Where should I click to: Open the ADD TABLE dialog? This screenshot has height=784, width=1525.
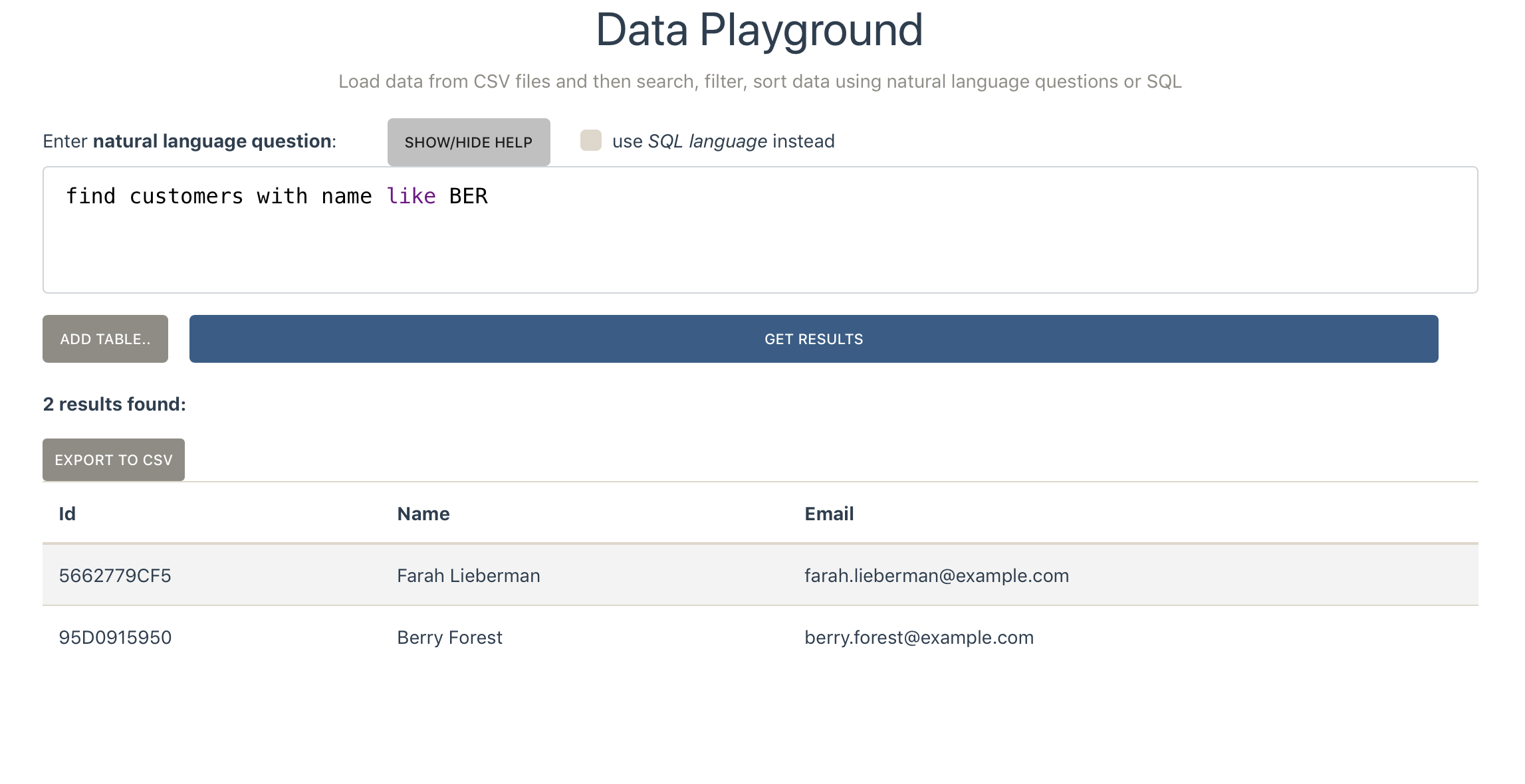pyautogui.click(x=104, y=339)
